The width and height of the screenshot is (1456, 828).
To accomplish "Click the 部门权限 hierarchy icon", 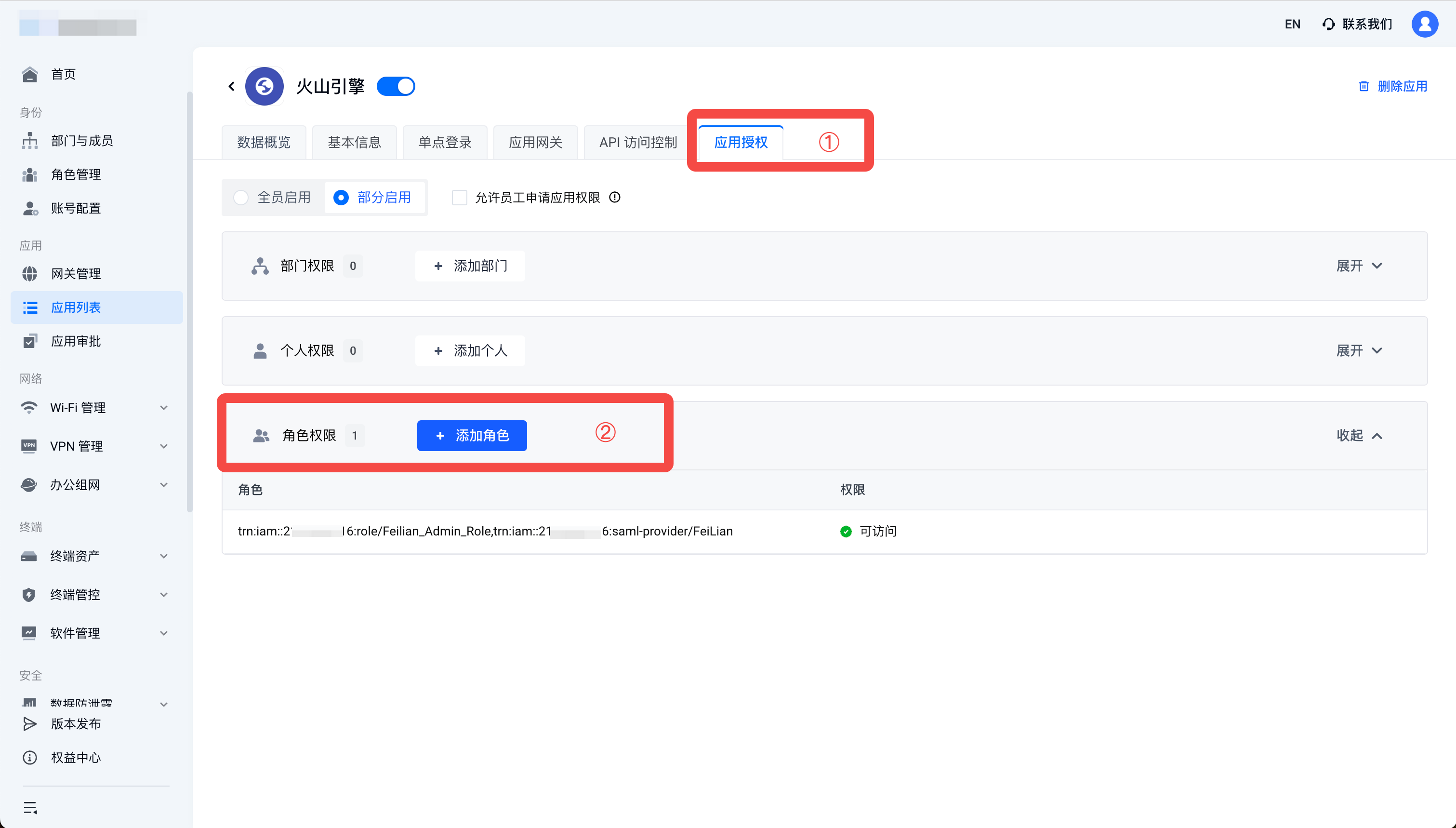I will tap(260, 266).
